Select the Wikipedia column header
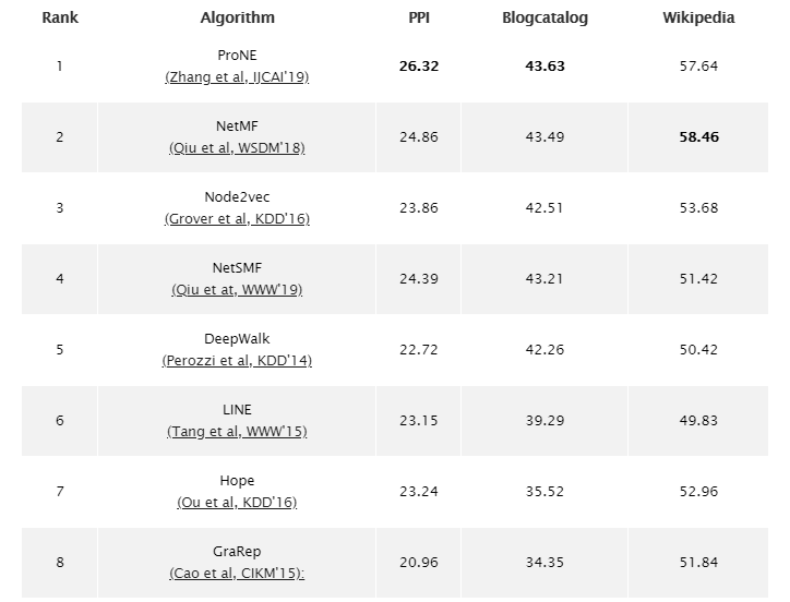This screenshot has height=602, width=790. pos(698,18)
